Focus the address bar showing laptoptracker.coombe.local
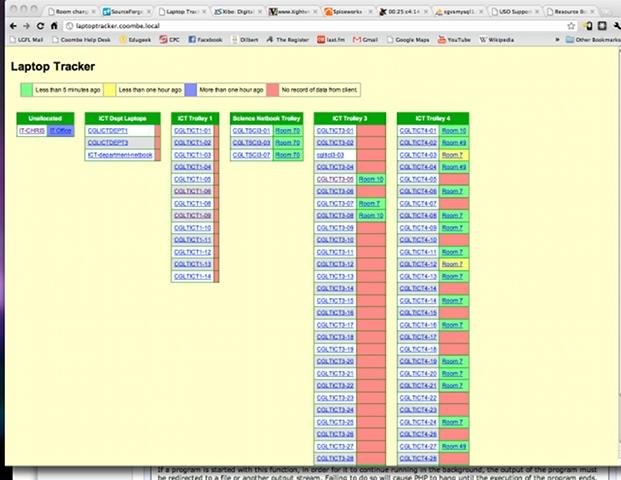This screenshot has width=621, height=480. (317, 26)
